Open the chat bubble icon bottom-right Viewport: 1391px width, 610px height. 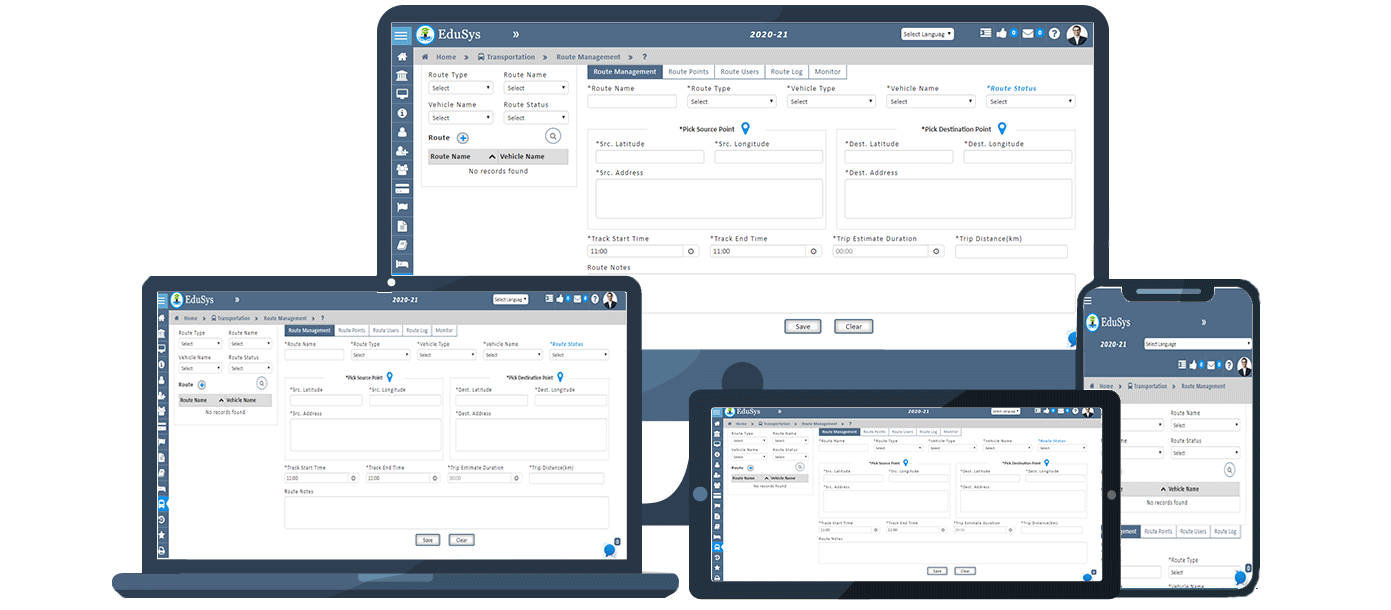point(1072,339)
